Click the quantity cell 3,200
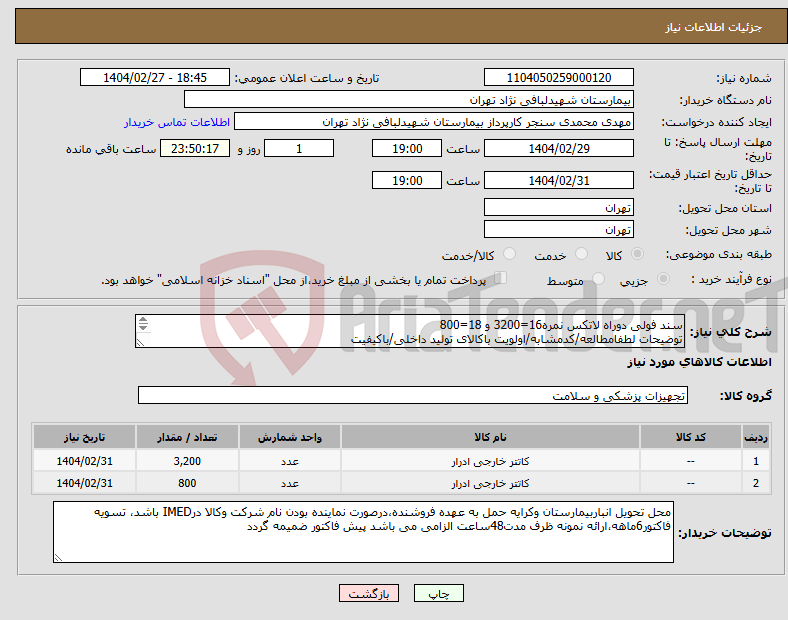The width and height of the screenshot is (788, 620). [x=187, y=461]
